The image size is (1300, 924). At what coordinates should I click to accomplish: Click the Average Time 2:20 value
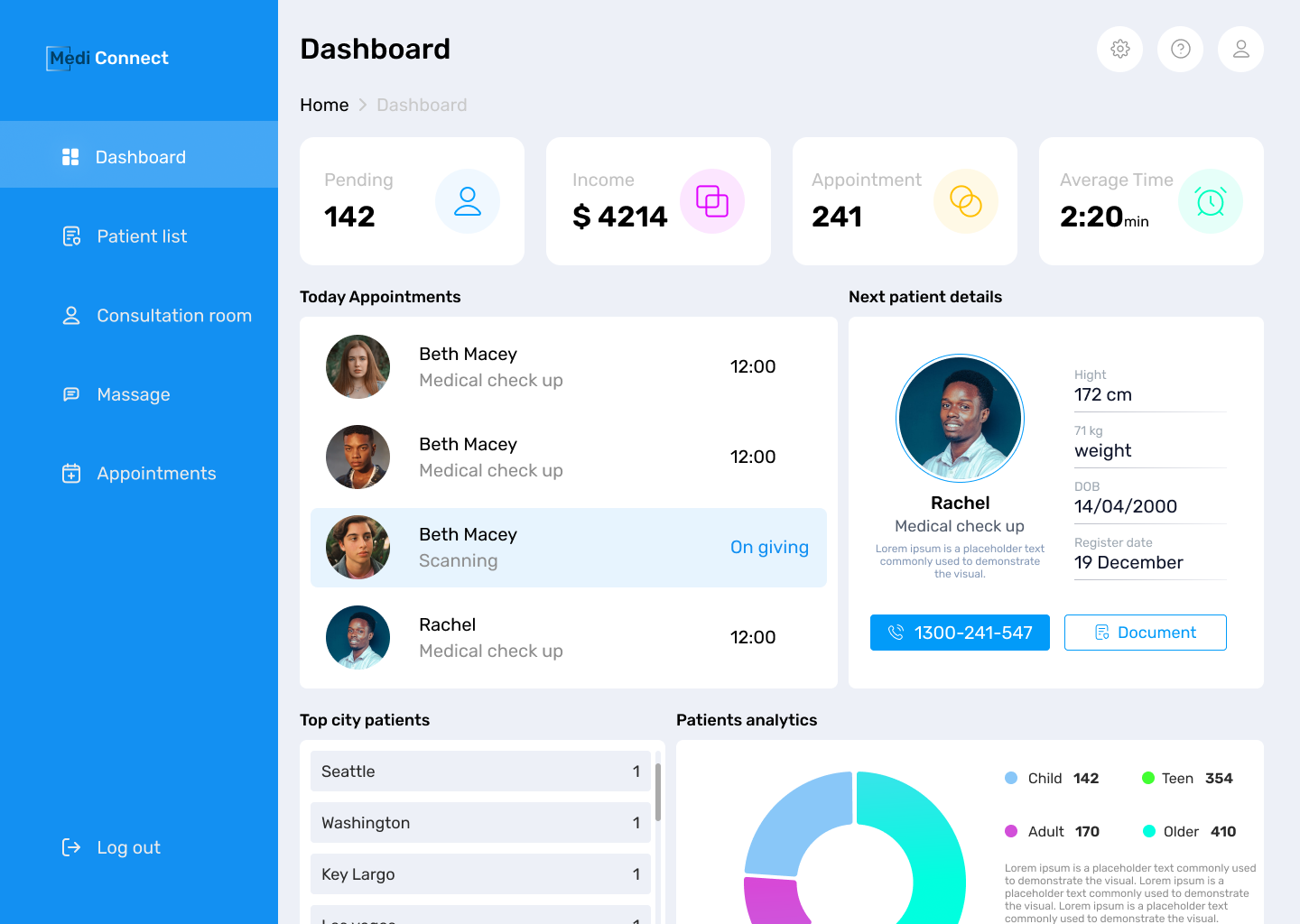coord(1104,217)
